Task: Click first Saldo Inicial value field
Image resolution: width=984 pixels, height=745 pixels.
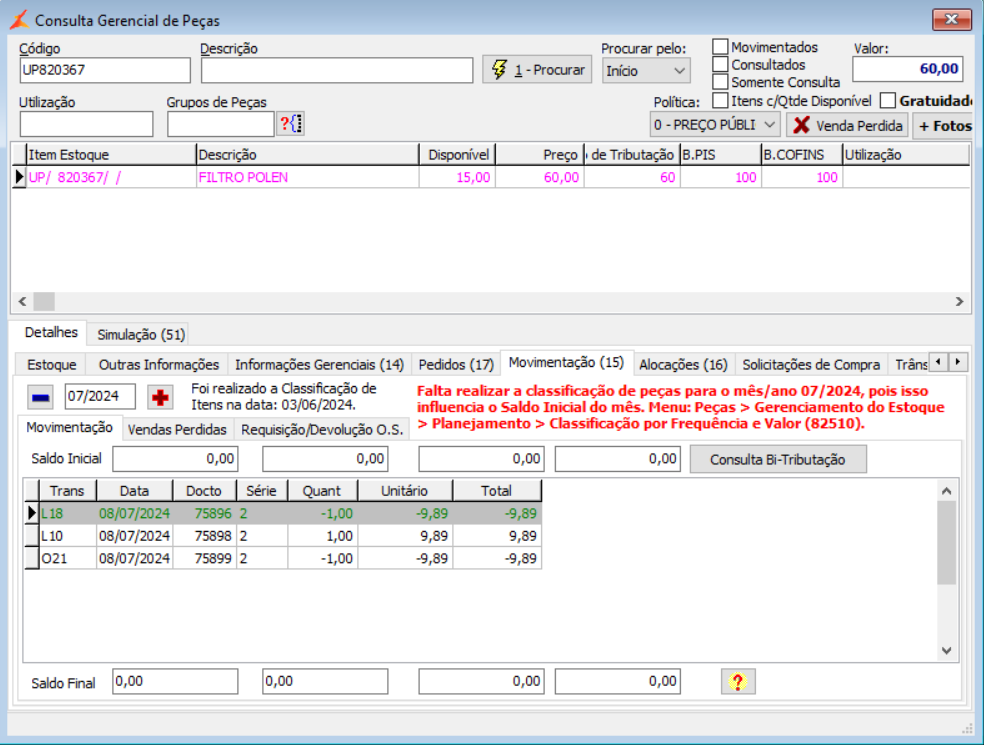Action: [x=176, y=459]
